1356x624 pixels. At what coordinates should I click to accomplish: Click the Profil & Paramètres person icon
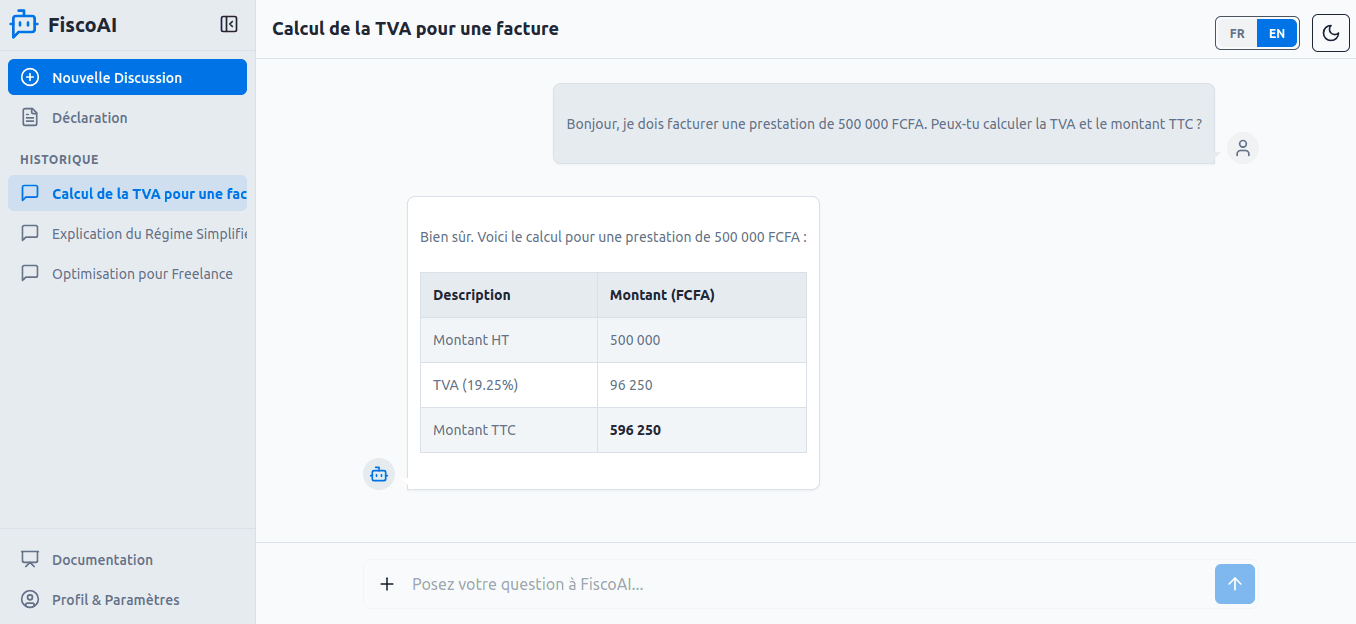(30, 599)
